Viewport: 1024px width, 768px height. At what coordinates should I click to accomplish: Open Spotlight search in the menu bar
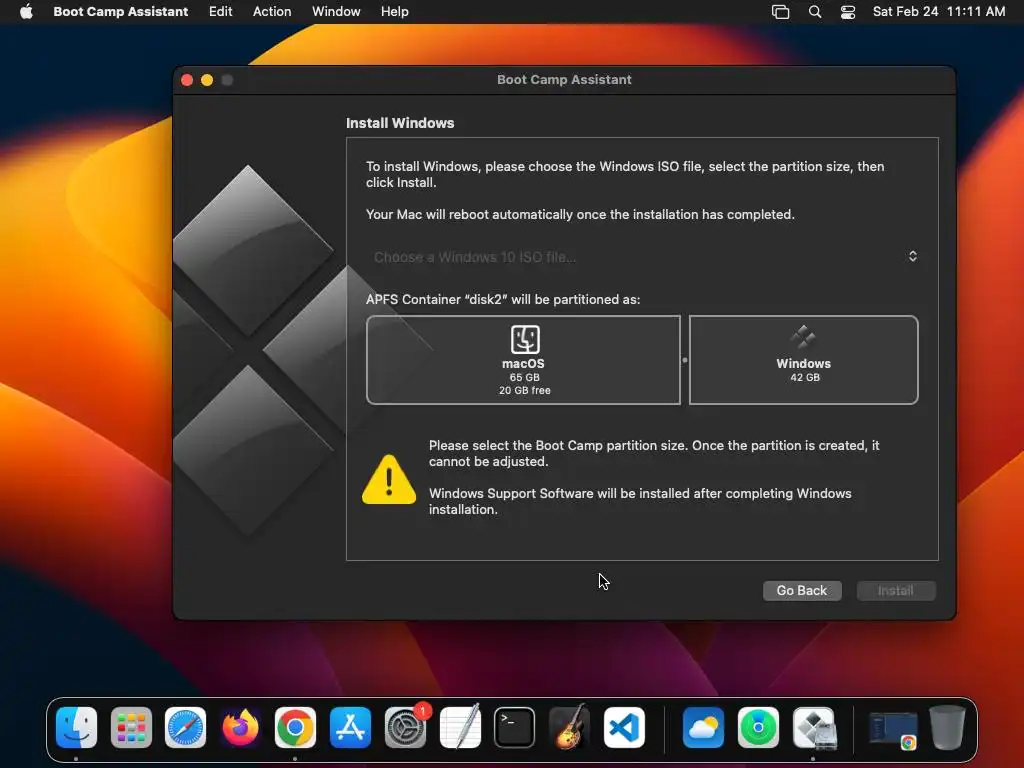coord(815,12)
